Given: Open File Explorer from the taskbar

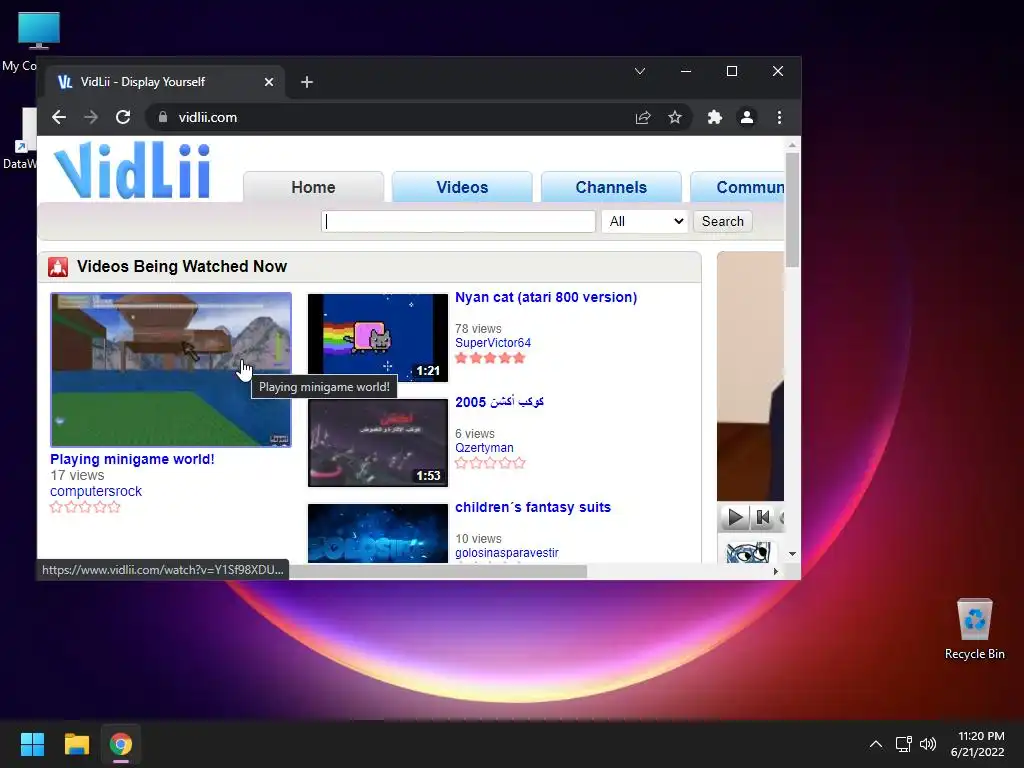Looking at the screenshot, I should [x=76, y=744].
